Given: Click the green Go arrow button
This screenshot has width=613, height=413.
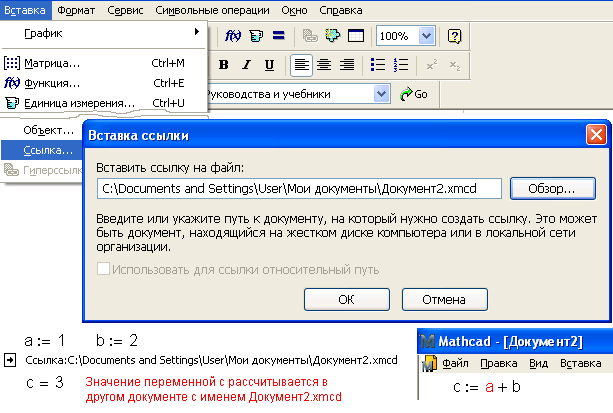Looking at the screenshot, I should [414, 94].
